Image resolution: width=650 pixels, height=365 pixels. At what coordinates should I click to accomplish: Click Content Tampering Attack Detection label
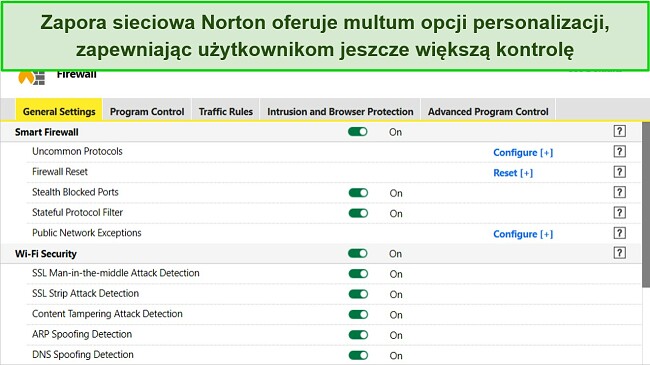tap(107, 314)
